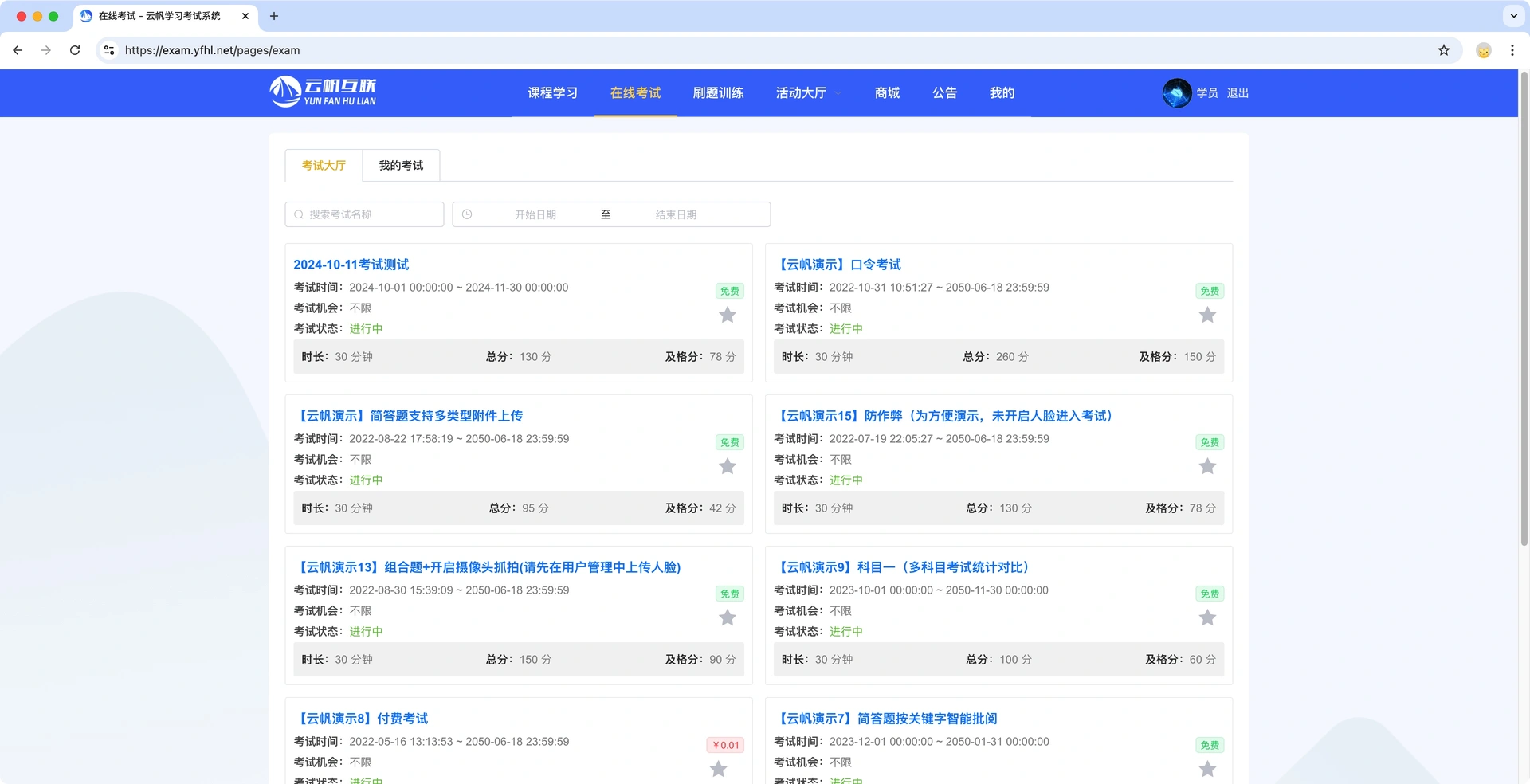Open the user avatar in header
This screenshot has width=1530, height=784.
tap(1177, 93)
